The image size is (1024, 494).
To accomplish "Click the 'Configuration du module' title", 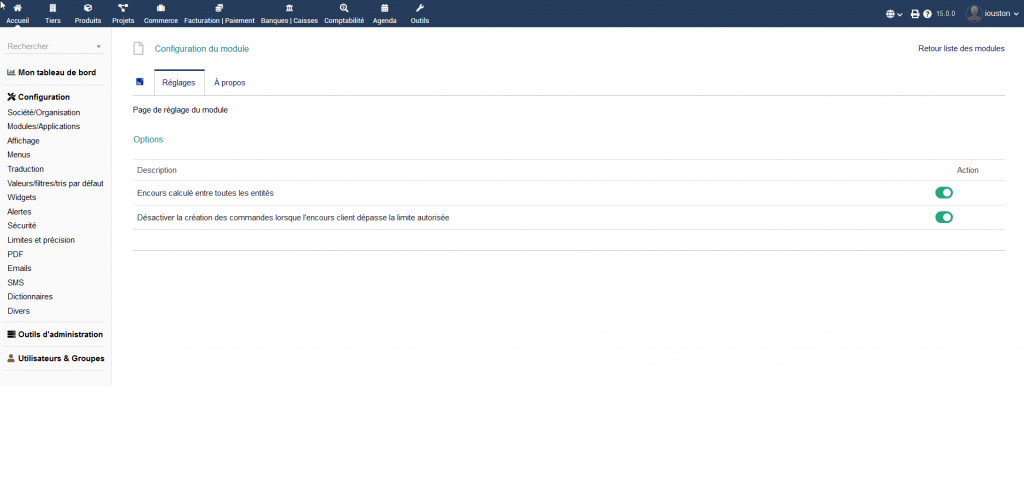I will (202, 48).
